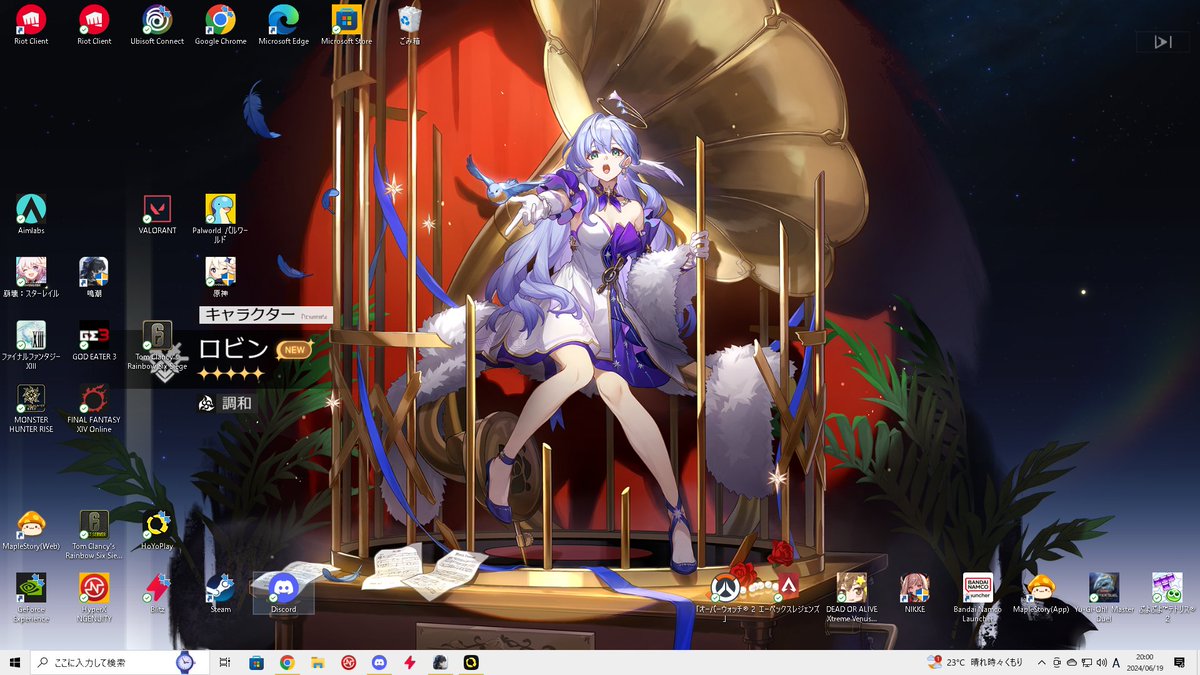Click the skip-next media overlay button
Image resolution: width=1200 pixels, height=675 pixels.
(x=1163, y=41)
